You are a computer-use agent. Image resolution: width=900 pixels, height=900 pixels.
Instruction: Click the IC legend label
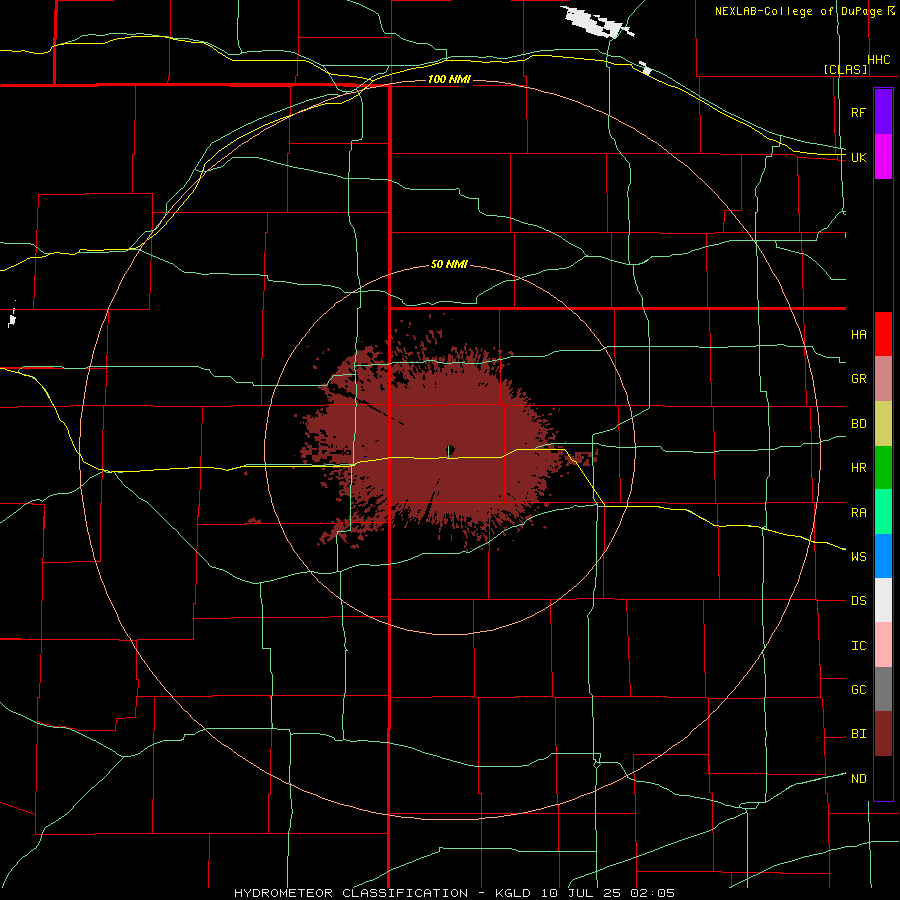[x=858, y=646]
